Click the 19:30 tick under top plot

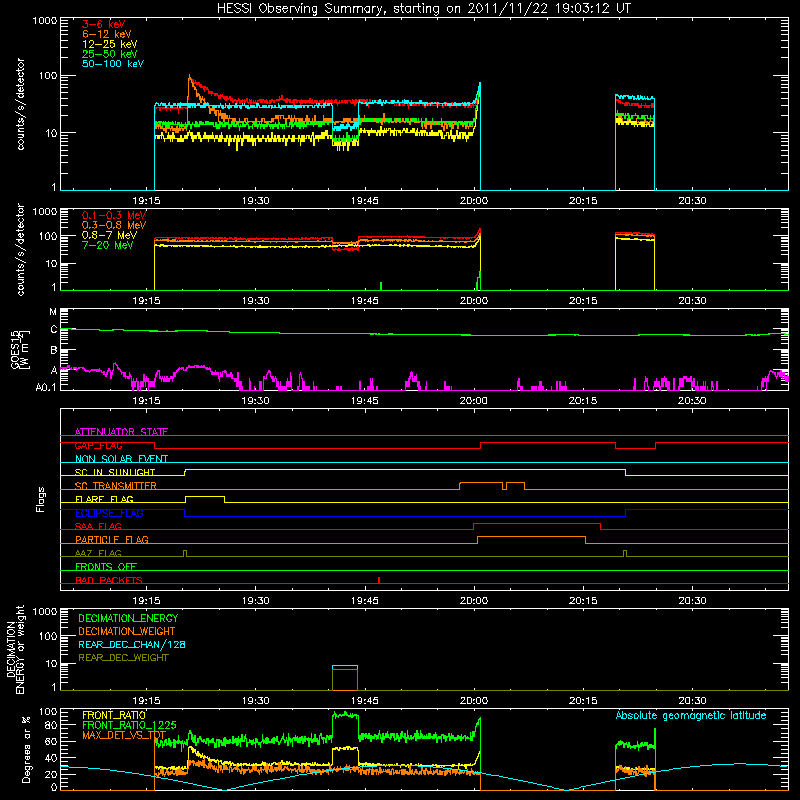pyautogui.click(x=256, y=201)
